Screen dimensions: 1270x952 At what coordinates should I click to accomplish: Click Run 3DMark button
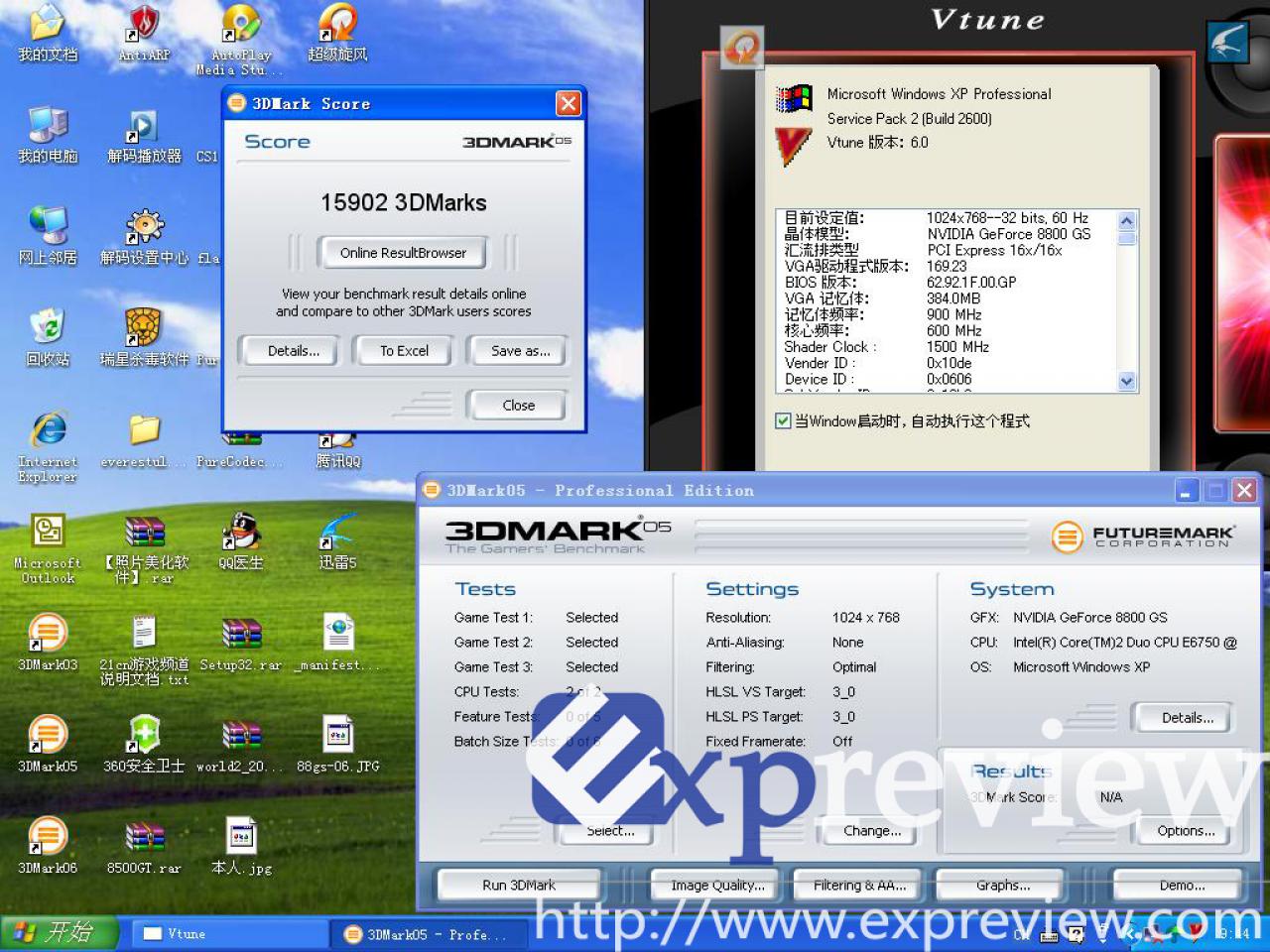pos(519,886)
